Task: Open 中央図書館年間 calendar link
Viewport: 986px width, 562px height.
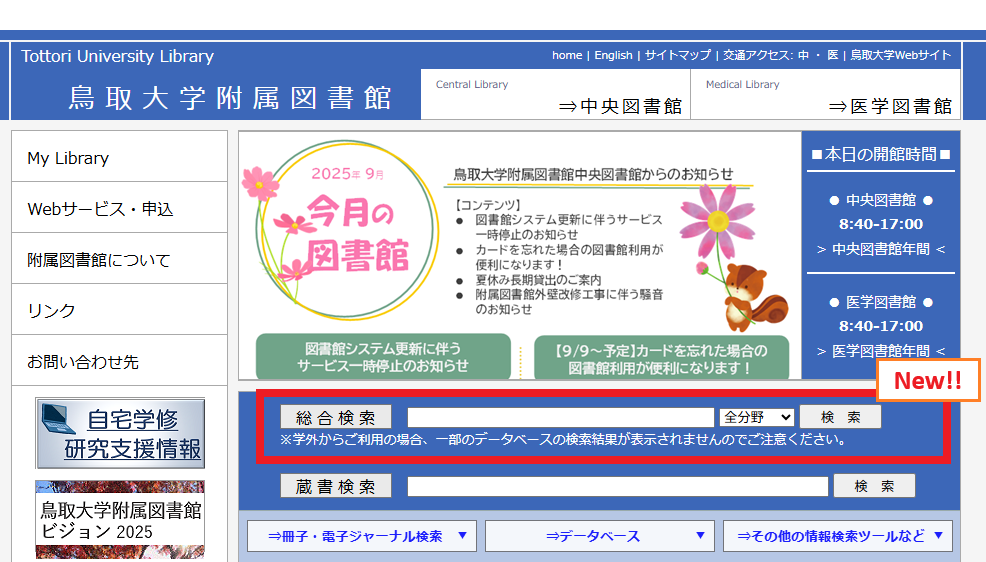Action: (x=880, y=250)
